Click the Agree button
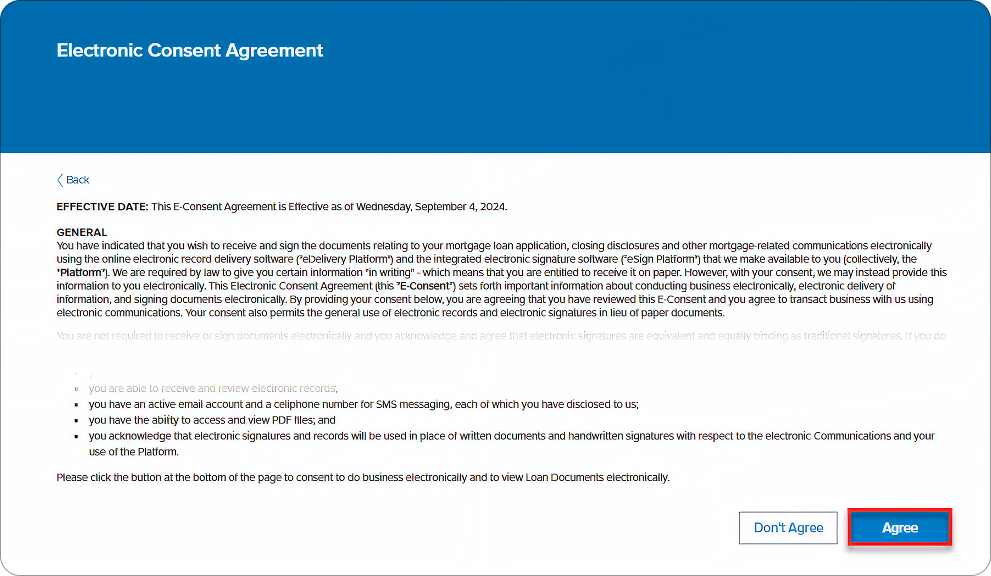This screenshot has width=991, height=576. click(x=899, y=528)
